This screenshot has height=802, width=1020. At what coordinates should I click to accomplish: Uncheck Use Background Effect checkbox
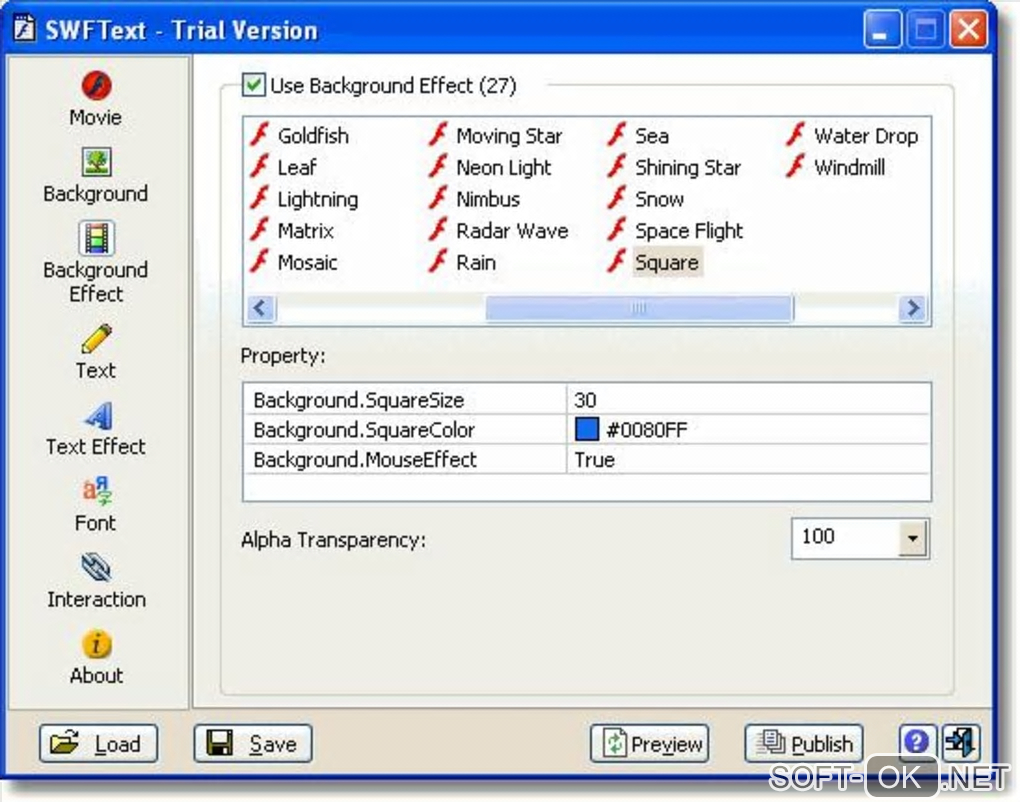[254, 85]
